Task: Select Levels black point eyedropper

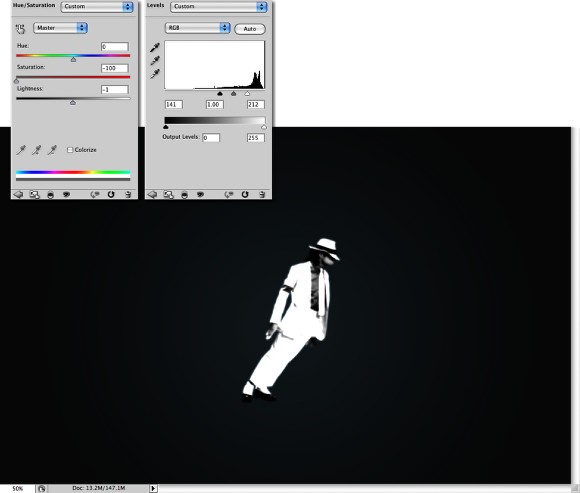Action: 155,47
